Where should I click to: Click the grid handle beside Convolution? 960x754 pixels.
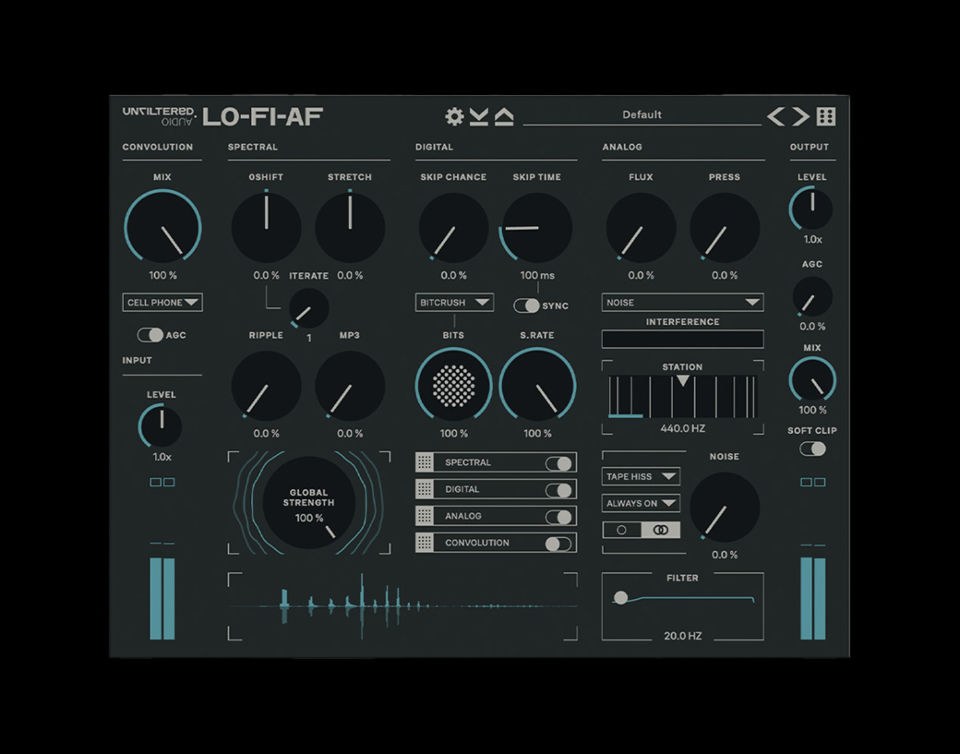click(x=425, y=543)
